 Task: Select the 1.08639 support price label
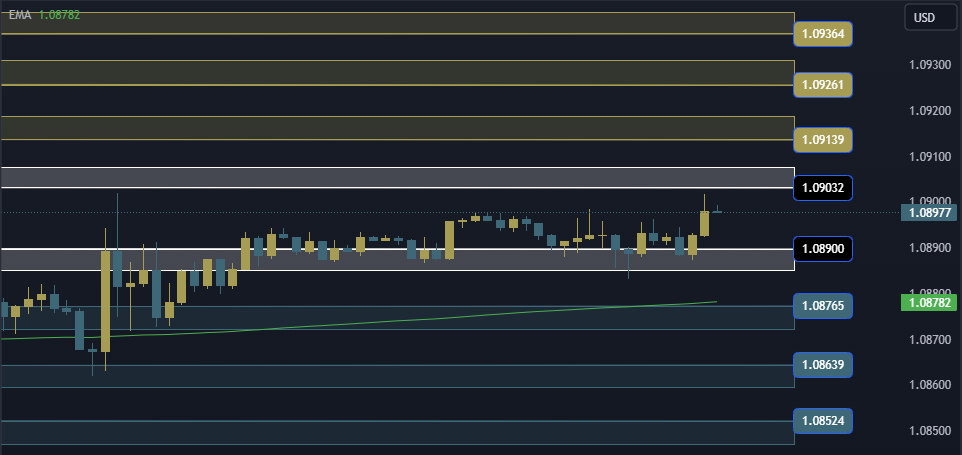(x=823, y=365)
